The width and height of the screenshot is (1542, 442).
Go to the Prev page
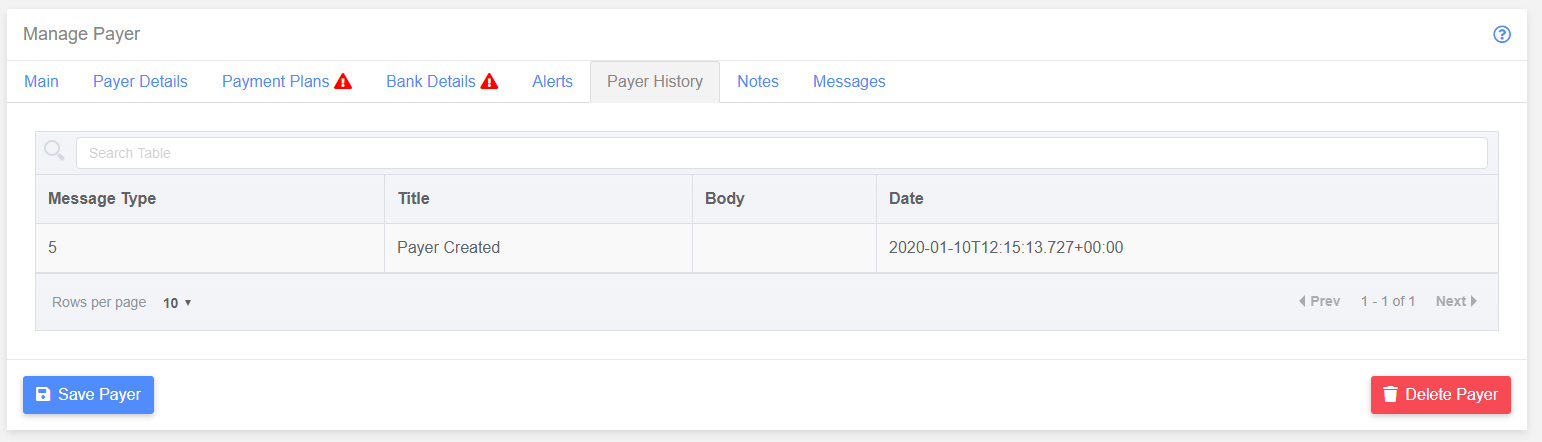(x=1319, y=301)
